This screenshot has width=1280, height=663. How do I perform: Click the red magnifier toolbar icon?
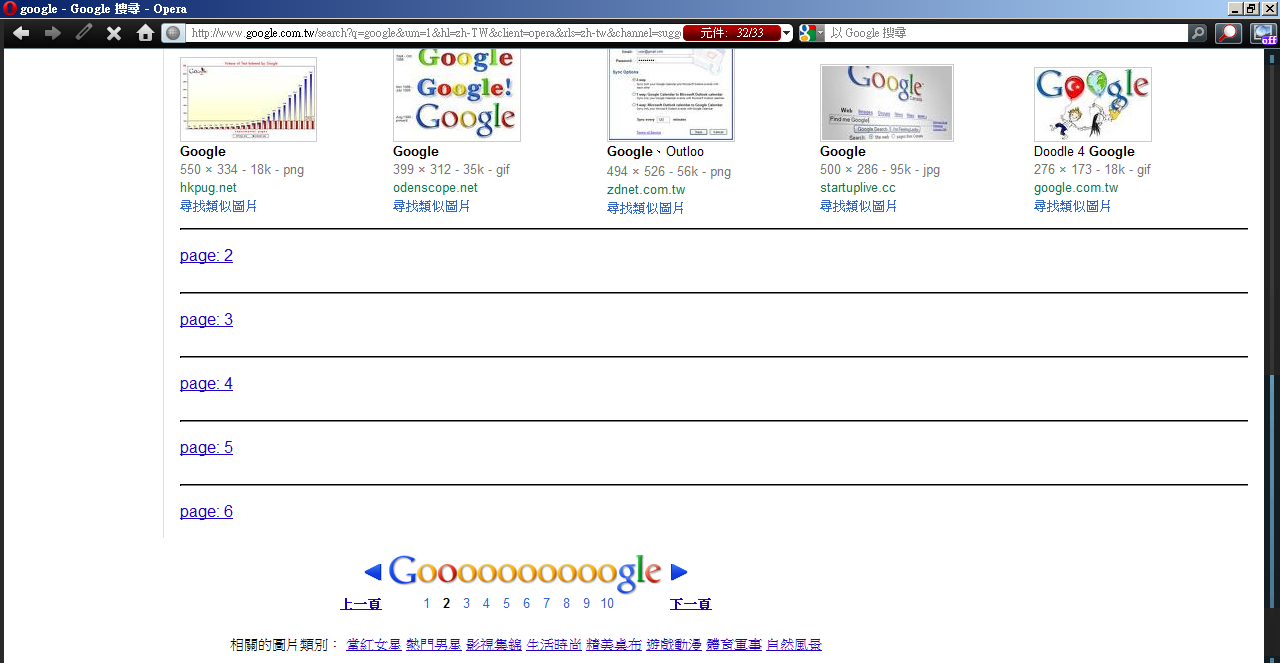1228,33
